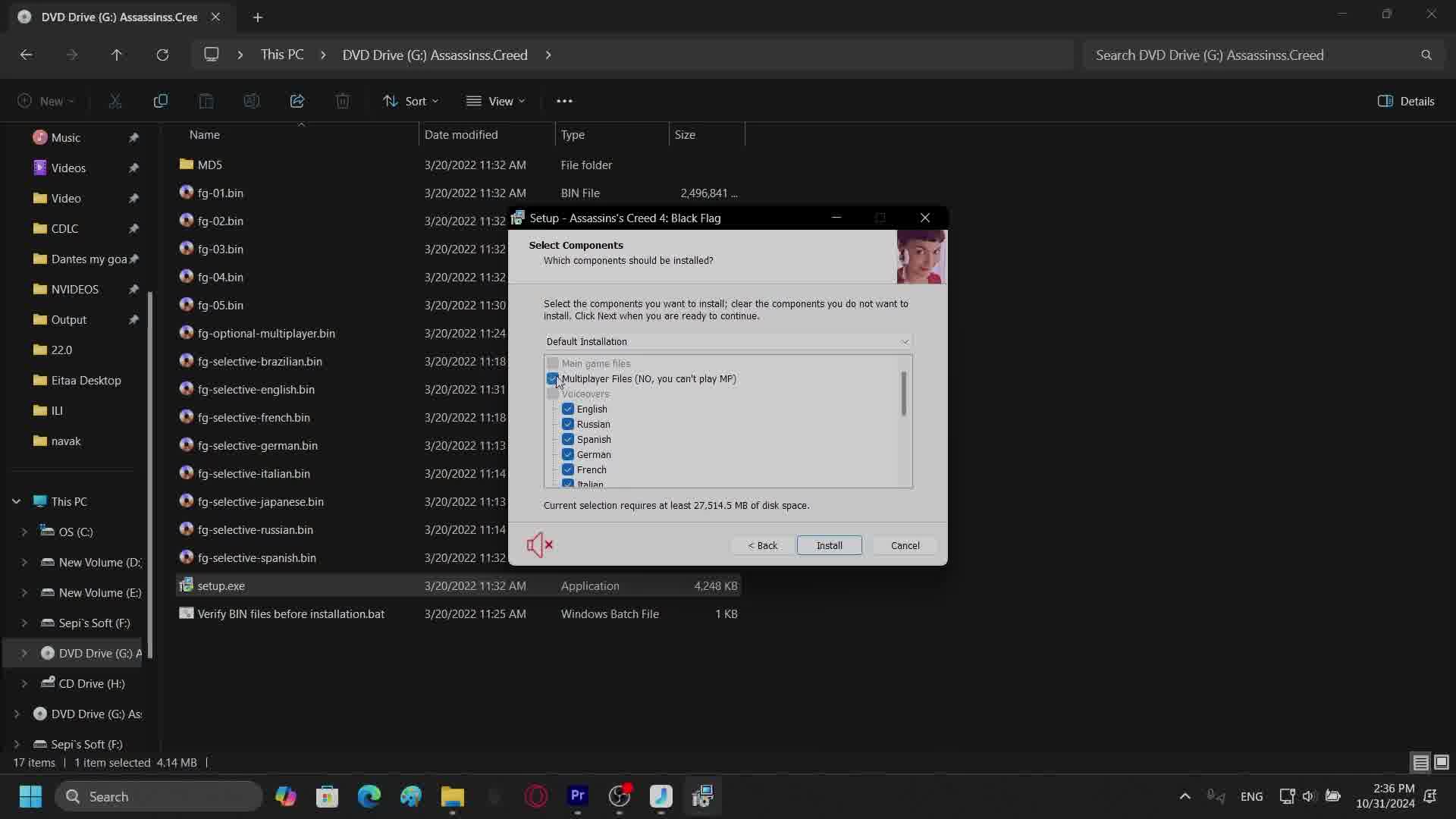The width and height of the screenshot is (1456, 819).
Task: Open the View dropdown menu
Action: tap(495, 101)
